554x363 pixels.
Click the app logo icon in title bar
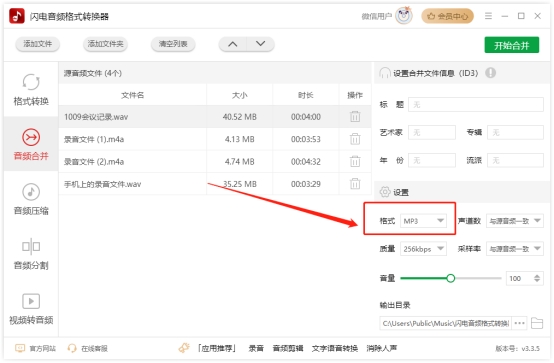[17, 16]
